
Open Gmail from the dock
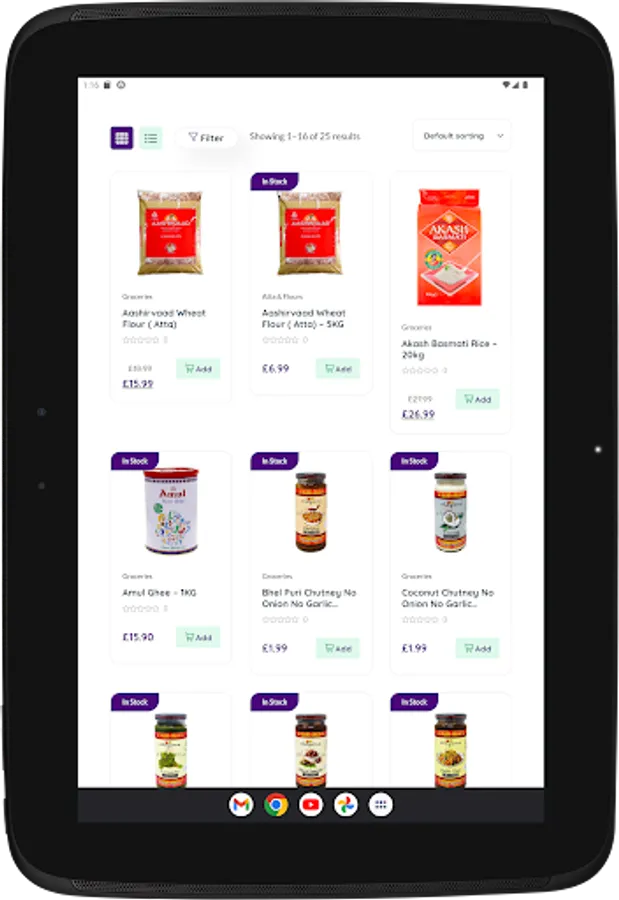(x=241, y=805)
